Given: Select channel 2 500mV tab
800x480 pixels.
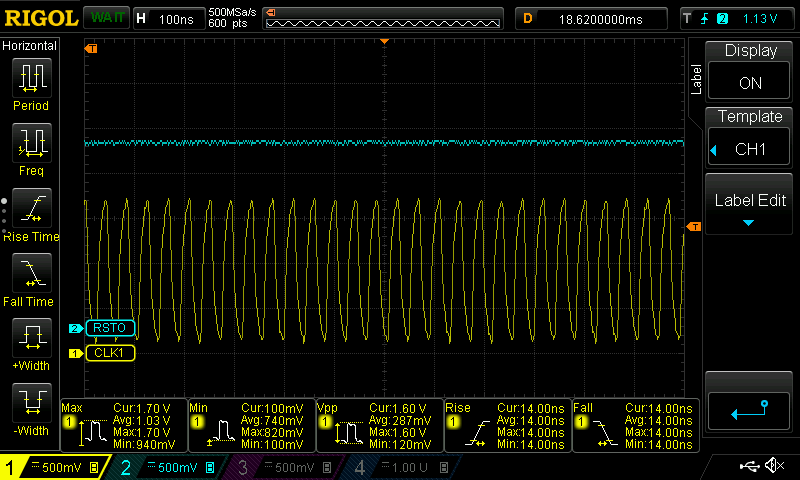Looking at the screenshot, I should click(x=168, y=467).
